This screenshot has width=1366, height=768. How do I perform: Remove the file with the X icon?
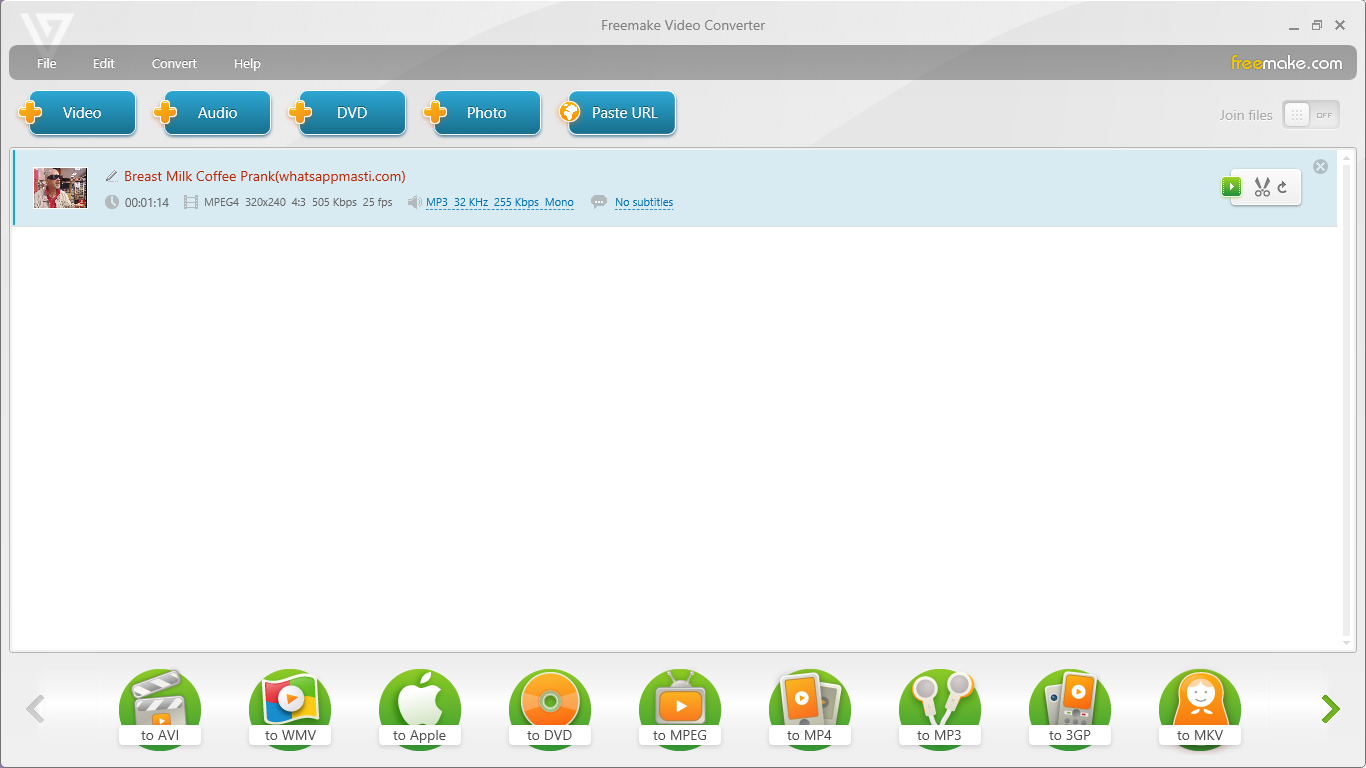click(x=1320, y=166)
